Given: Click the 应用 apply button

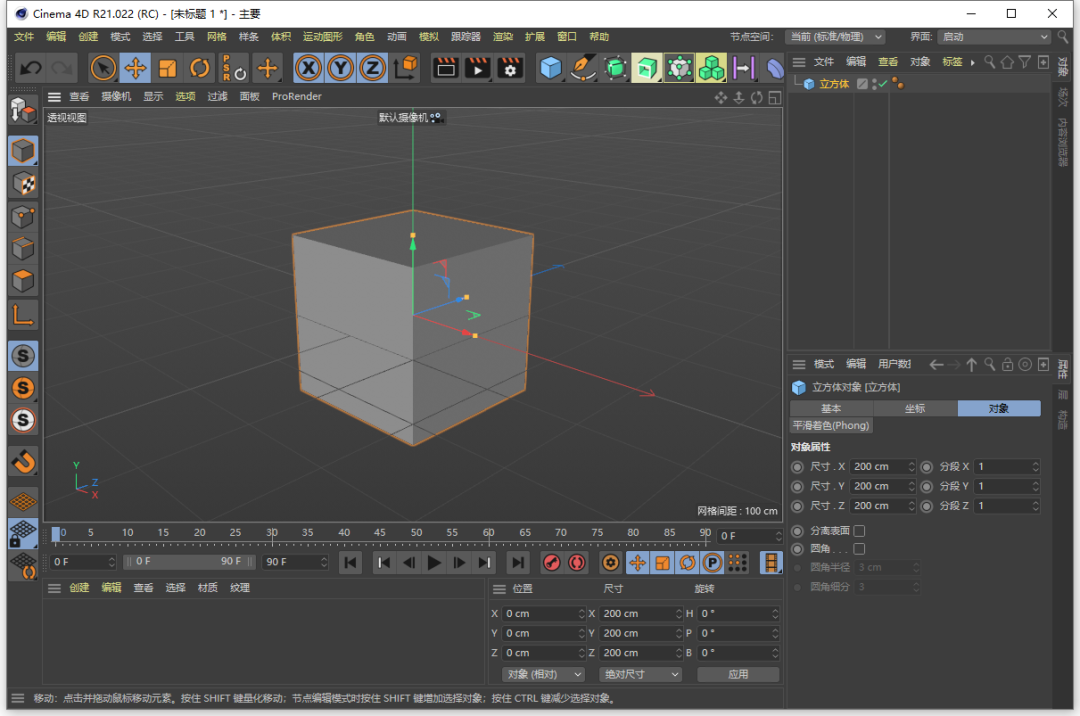Looking at the screenshot, I should [x=738, y=674].
